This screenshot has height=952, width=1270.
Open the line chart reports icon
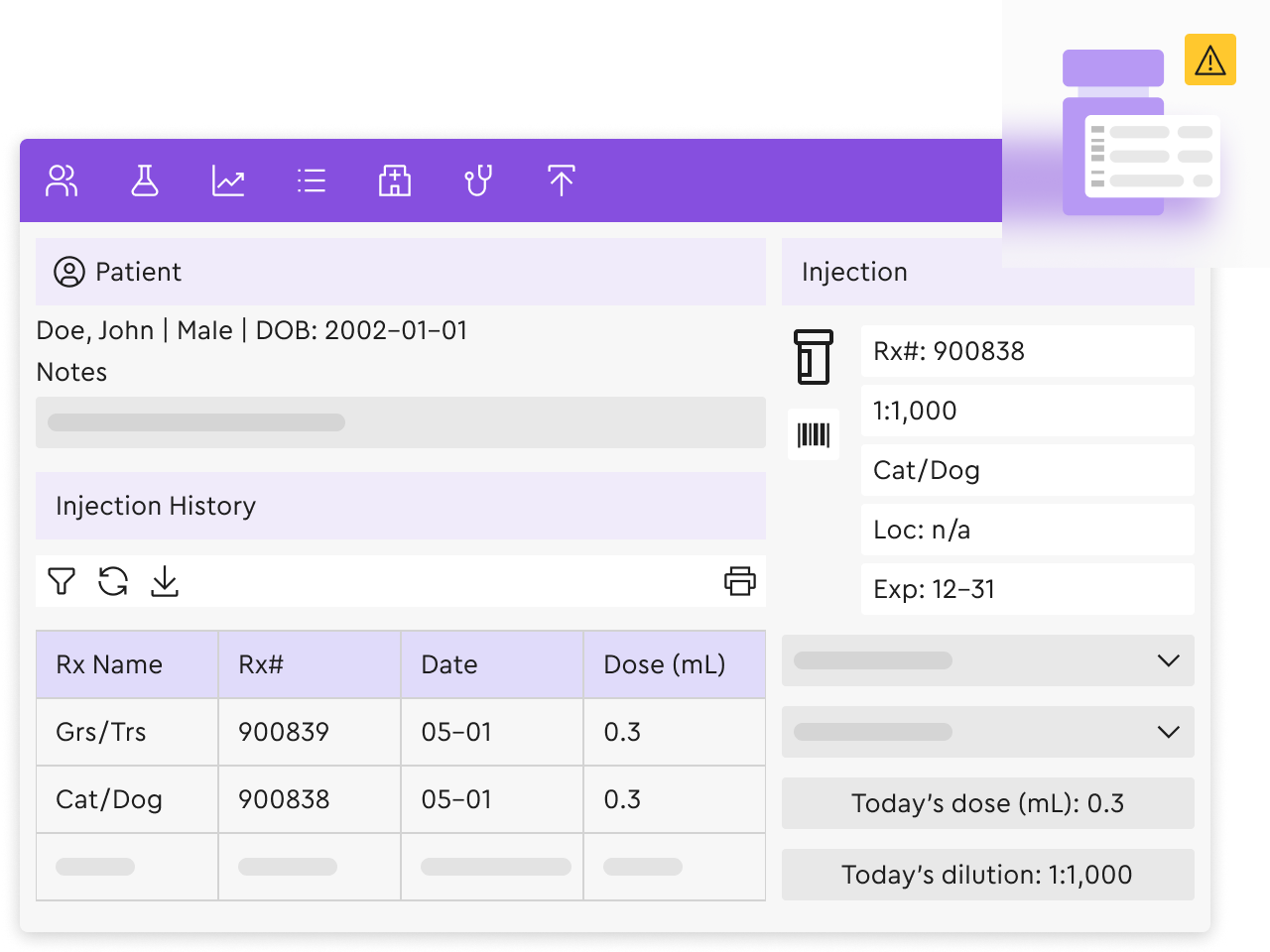coord(228,180)
